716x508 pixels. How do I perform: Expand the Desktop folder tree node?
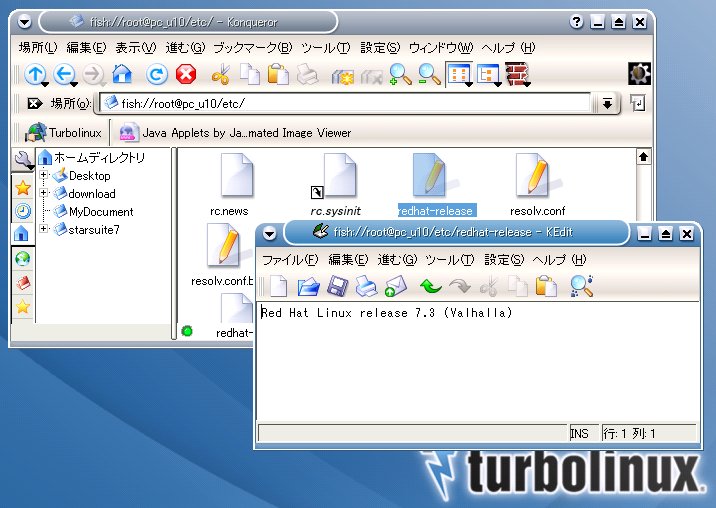pyautogui.click(x=43, y=175)
